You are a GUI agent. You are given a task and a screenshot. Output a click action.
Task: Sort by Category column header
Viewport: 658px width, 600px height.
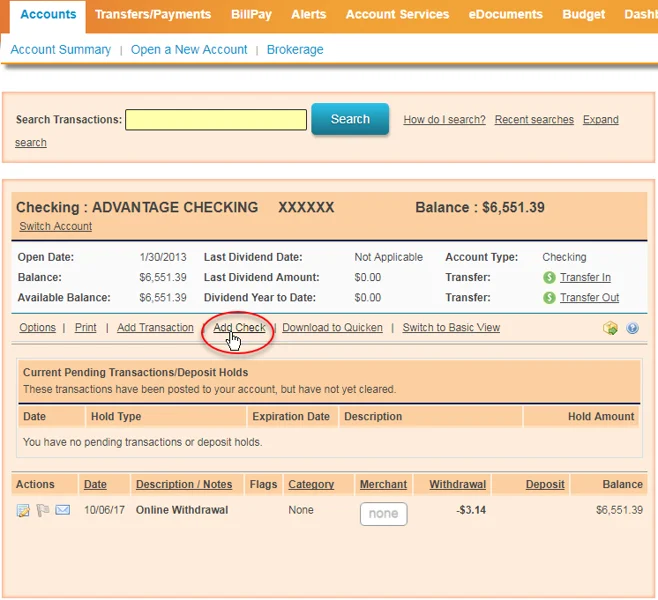tap(311, 484)
